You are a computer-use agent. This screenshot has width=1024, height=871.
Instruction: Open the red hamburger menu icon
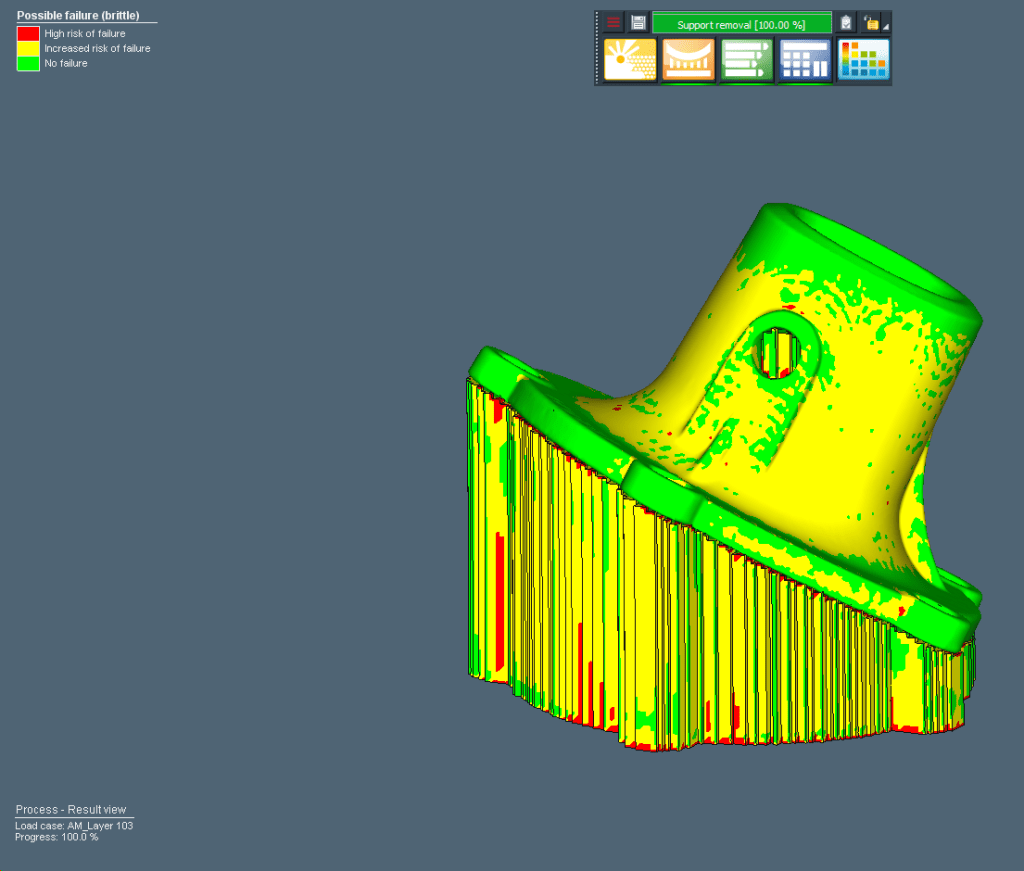tap(614, 23)
